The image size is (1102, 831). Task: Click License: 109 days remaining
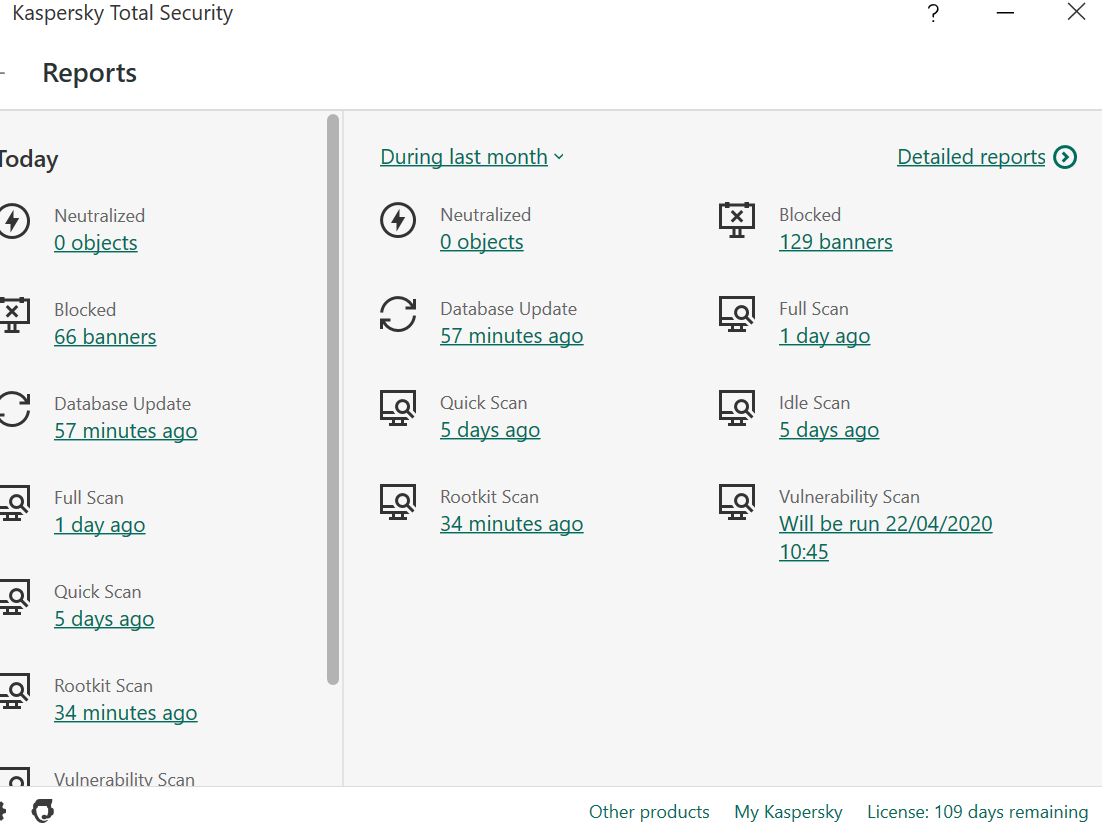(977, 812)
